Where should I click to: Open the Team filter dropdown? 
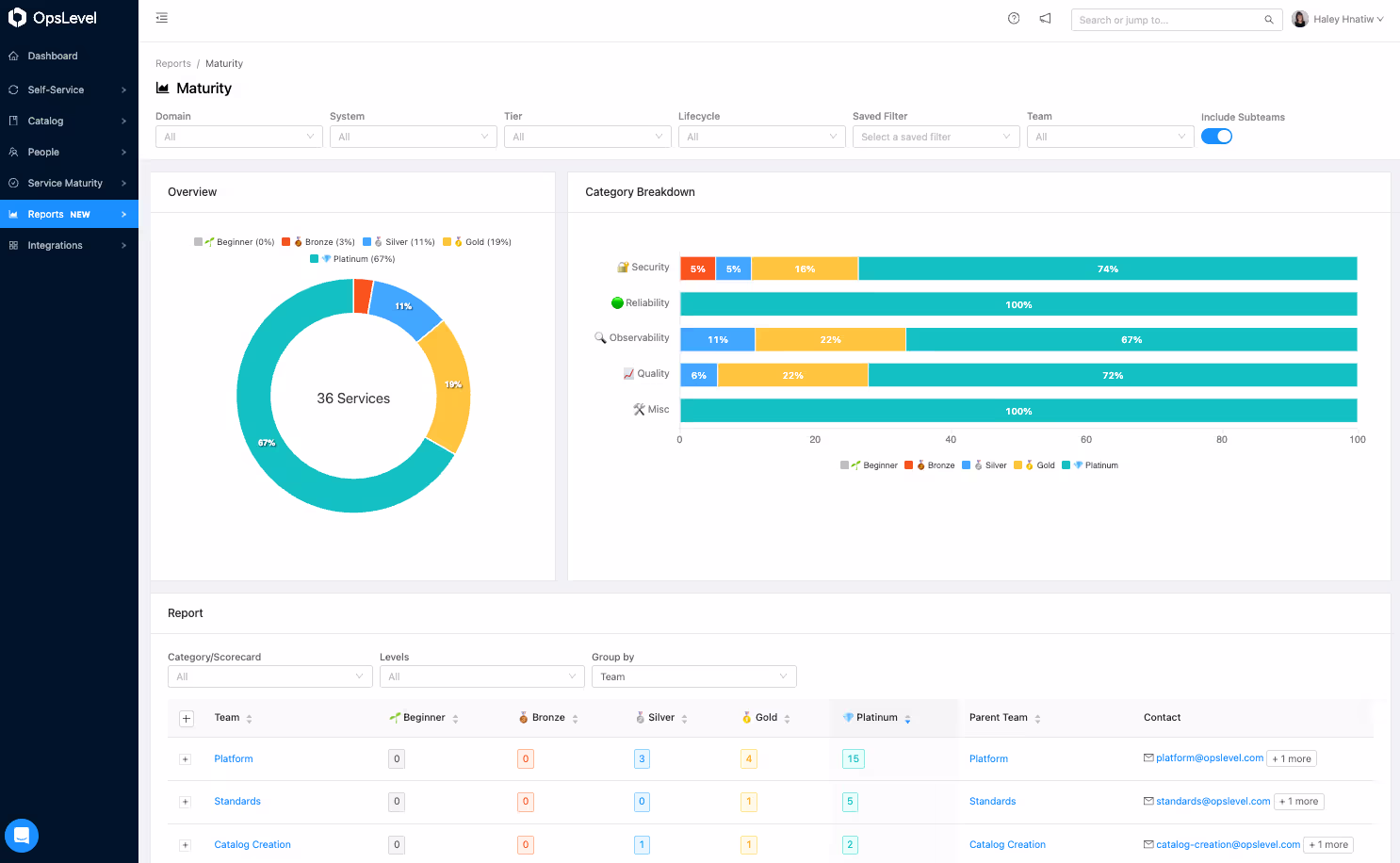pyautogui.click(x=1111, y=137)
